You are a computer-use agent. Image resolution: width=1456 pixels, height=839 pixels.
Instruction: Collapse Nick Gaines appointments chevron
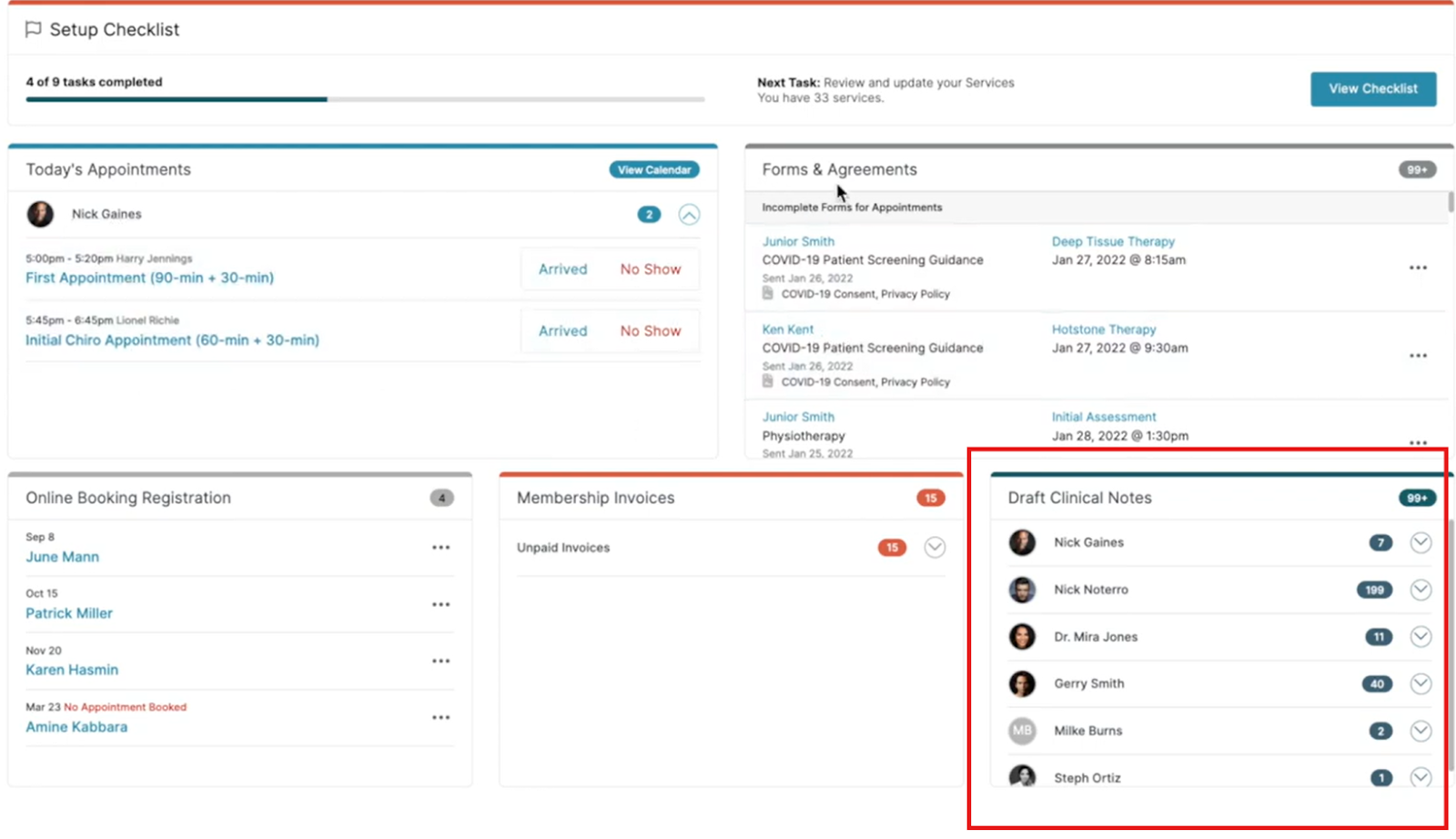click(x=689, y=215)
